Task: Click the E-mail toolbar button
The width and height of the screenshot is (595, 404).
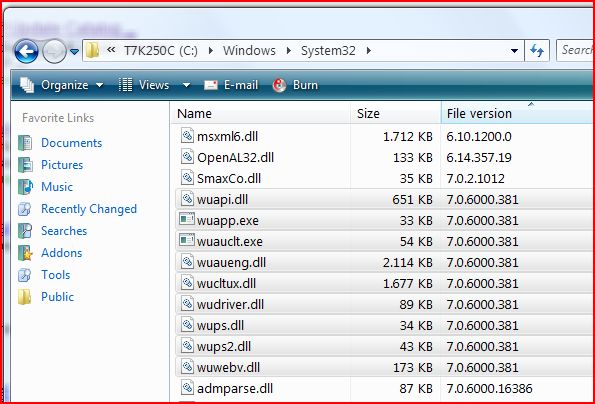Action: [x=231, y=85]
